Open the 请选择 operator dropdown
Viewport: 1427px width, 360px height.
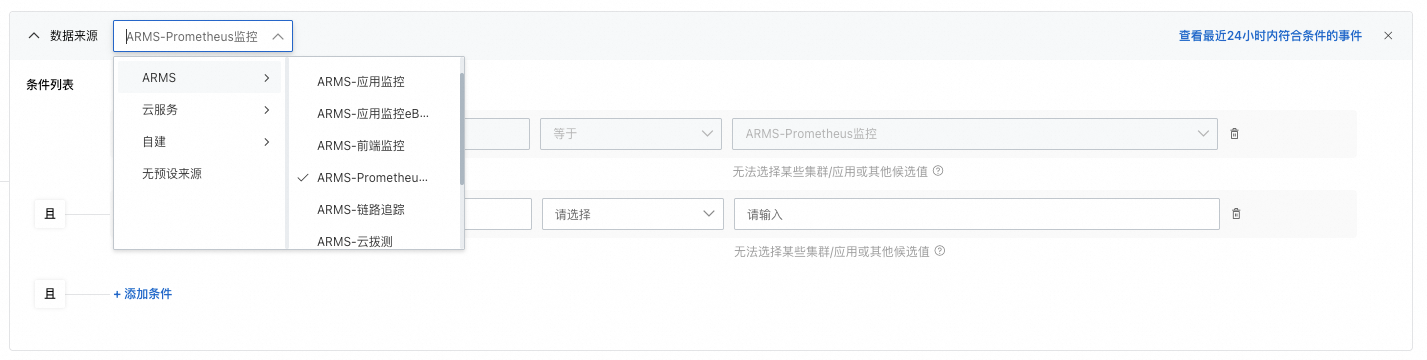pos(632,214)
